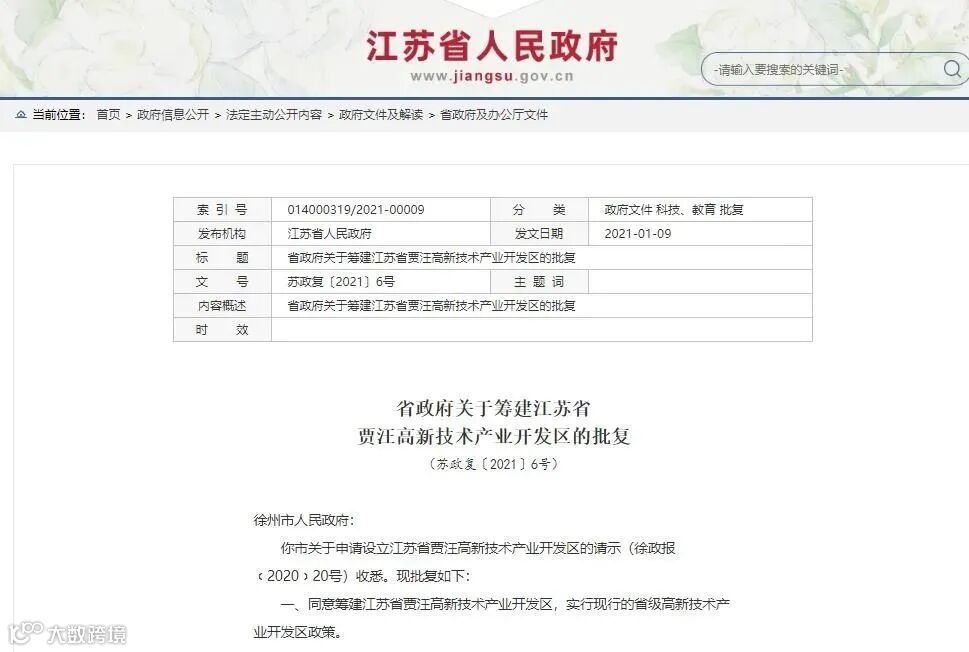Select 苏政复〔2021〕6号 in the table

[x=341, y=282]
